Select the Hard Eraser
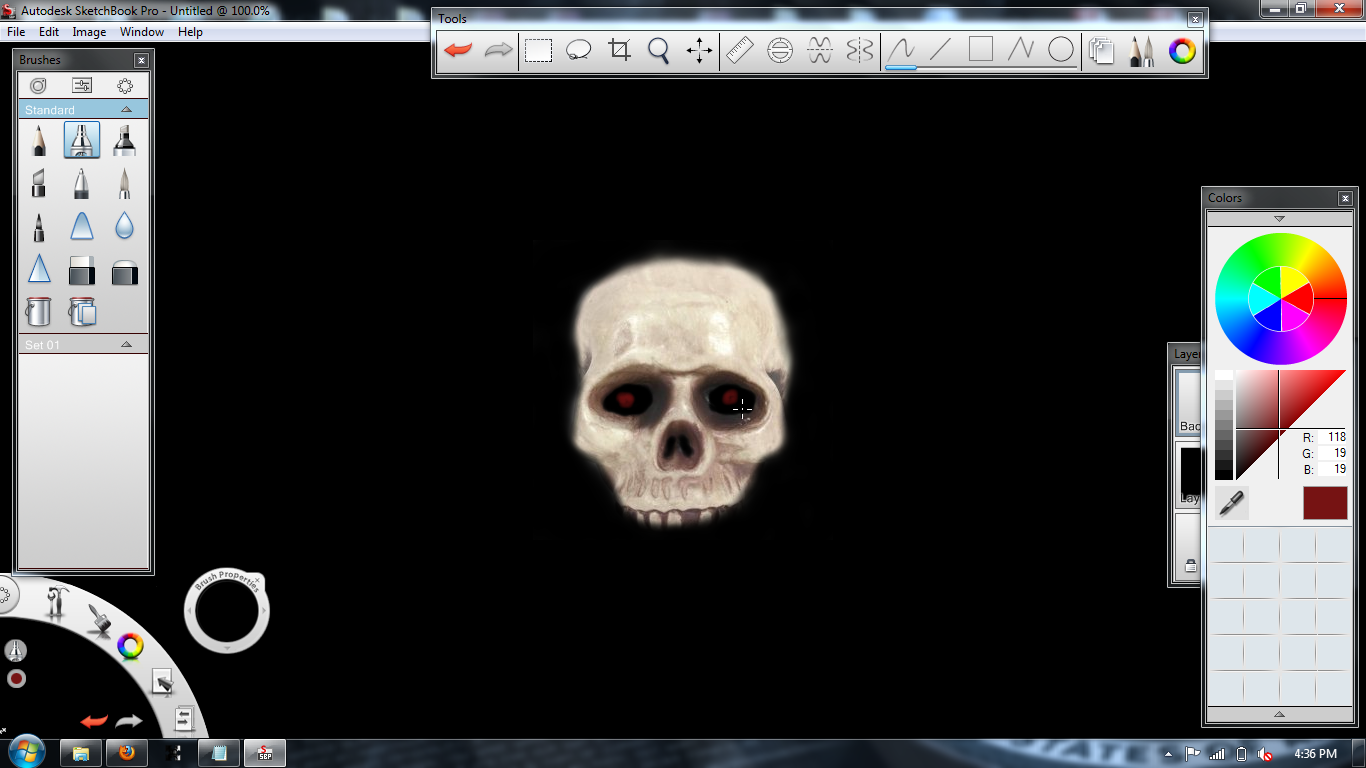 [x=82, y=270]
